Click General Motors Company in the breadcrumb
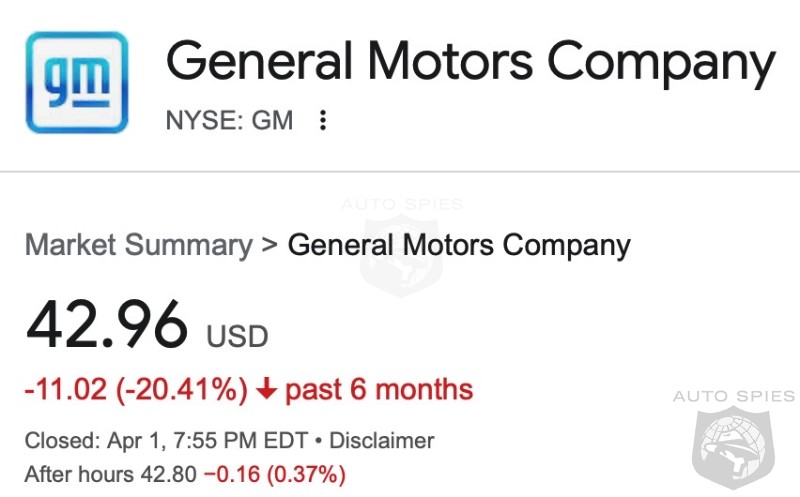800x497 pixels. (459, 245)
